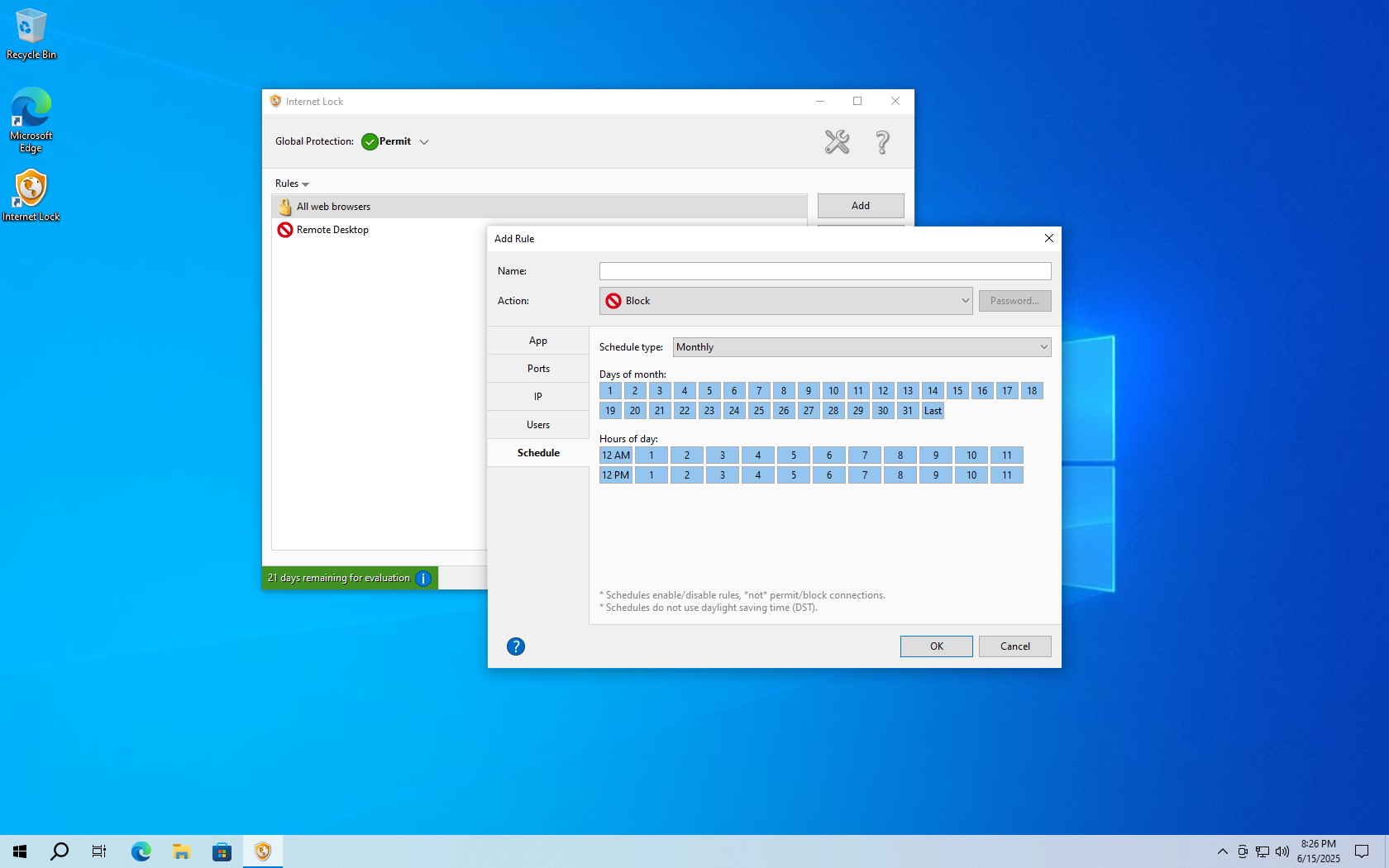Viewport: 1389px width, 868px height.
Task: Toggle the 12 AM hour of day
Action: 615,455
